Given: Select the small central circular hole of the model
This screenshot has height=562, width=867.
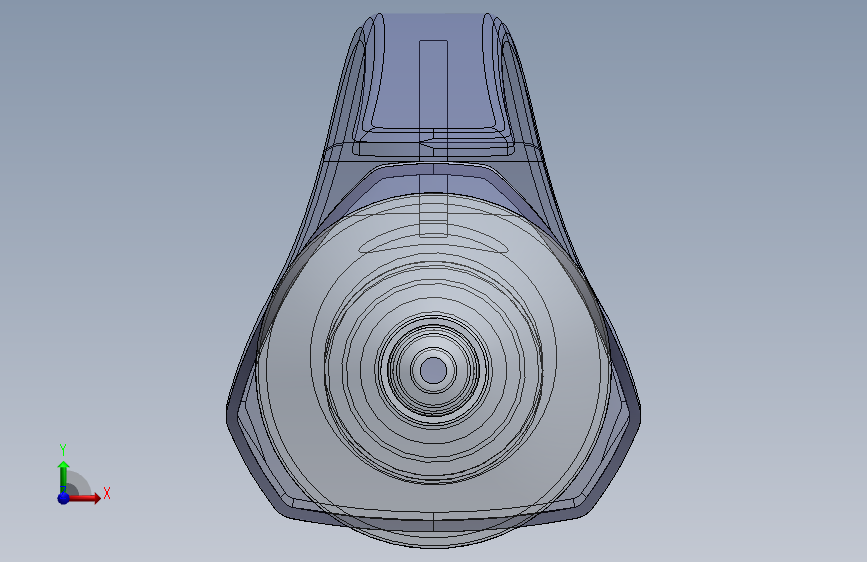Looking at the screenshot, I should point(434,370).
